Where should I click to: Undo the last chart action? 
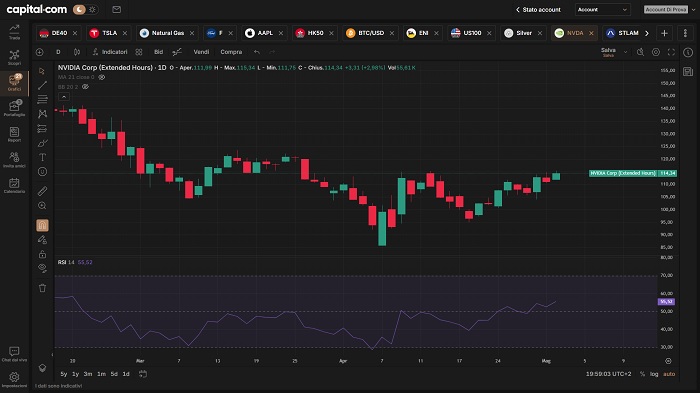(257, 52)
